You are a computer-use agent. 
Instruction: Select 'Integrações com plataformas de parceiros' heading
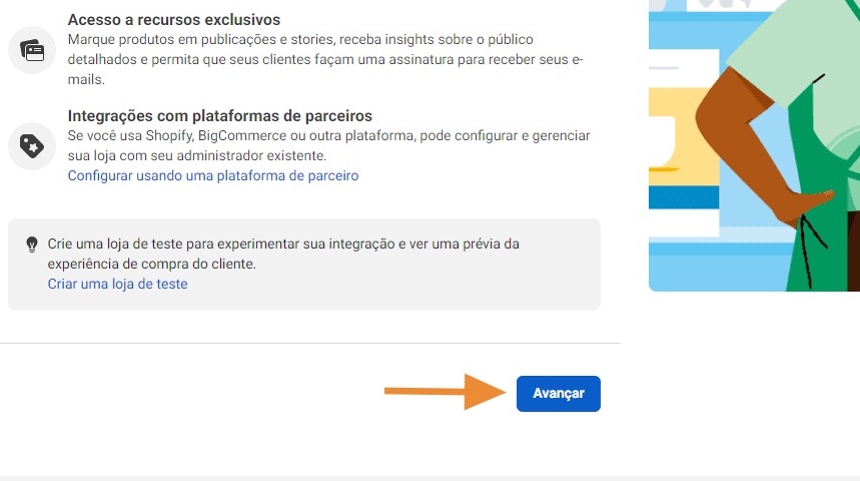coord(220,116)
